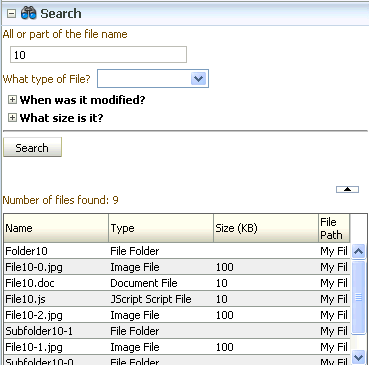Click the File Path cell for Folder10
This screenshot has height=365, width=369.
pyautogui.click(x=334, y=251)
